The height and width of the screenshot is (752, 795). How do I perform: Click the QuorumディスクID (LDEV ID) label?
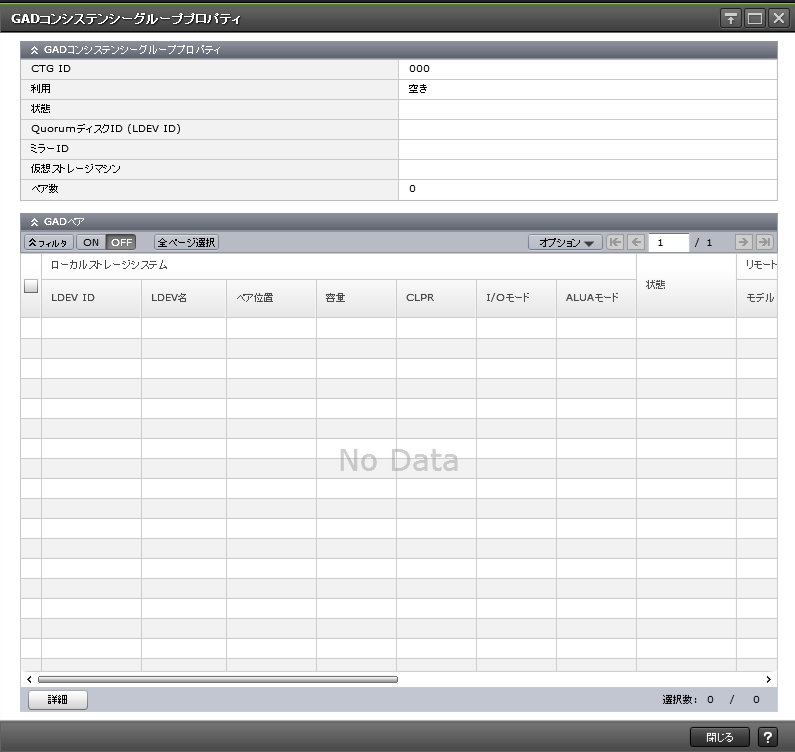(106, 129)
